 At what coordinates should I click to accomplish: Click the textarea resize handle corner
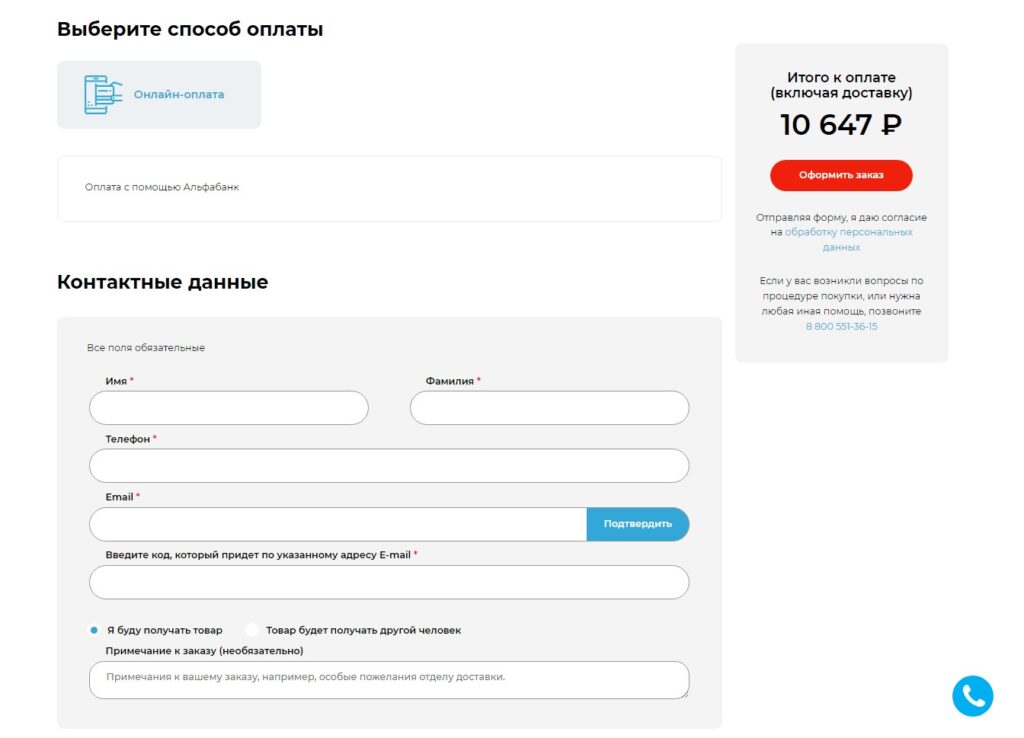click(x=684, y=695)
